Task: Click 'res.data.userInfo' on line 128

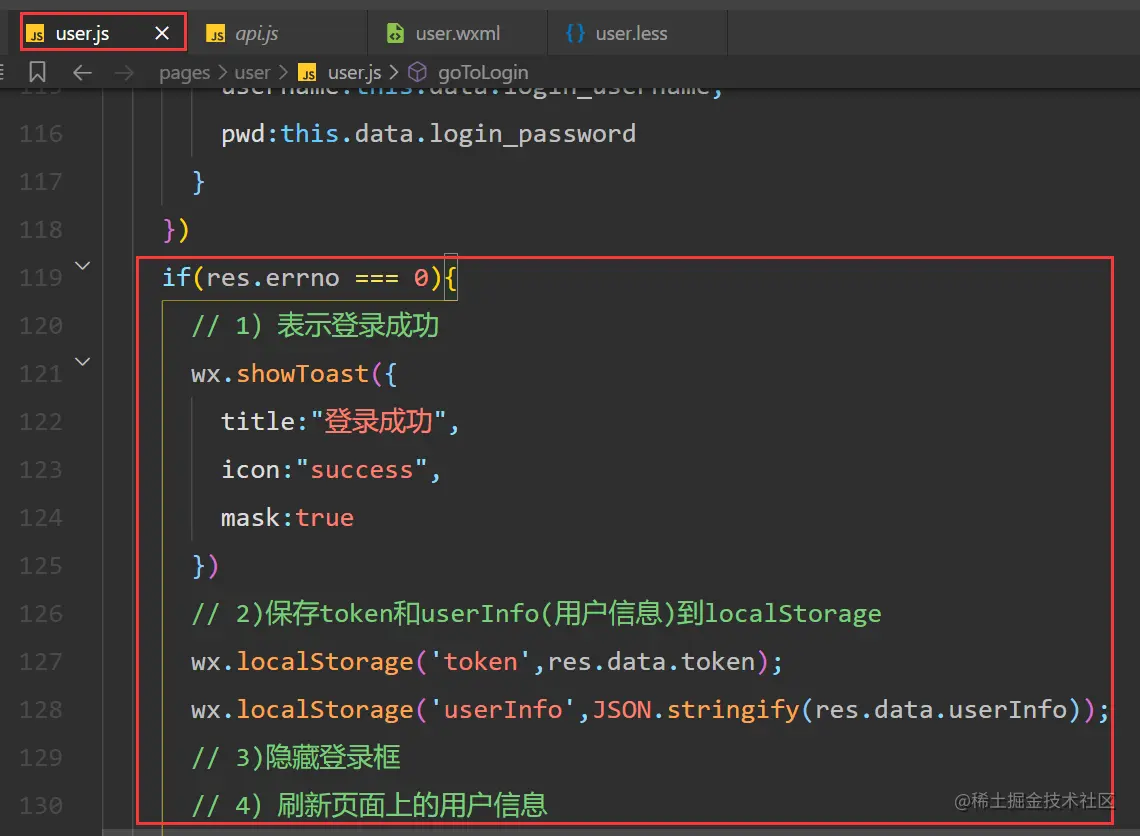Action: (x=941, y=710)
